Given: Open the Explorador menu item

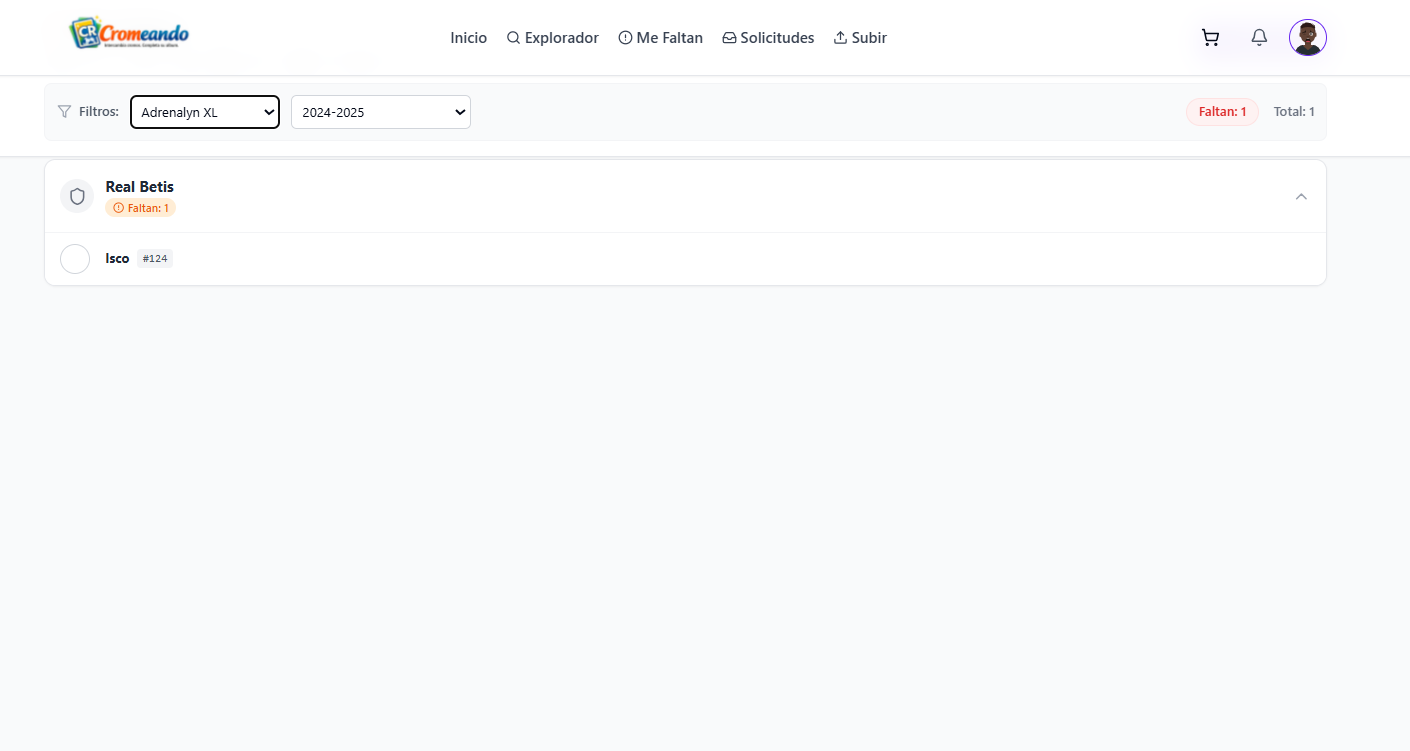Looking at the screenshot, I should click(x=553, y=38).
